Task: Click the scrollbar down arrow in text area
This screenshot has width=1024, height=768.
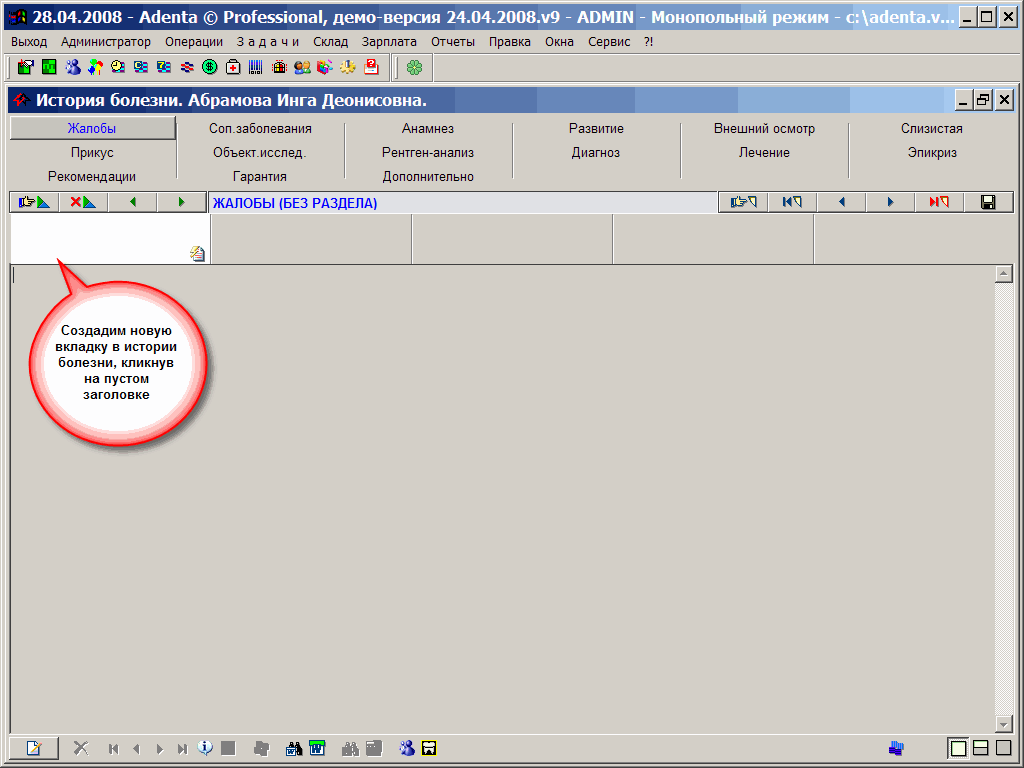Action: click(1004, 723)
